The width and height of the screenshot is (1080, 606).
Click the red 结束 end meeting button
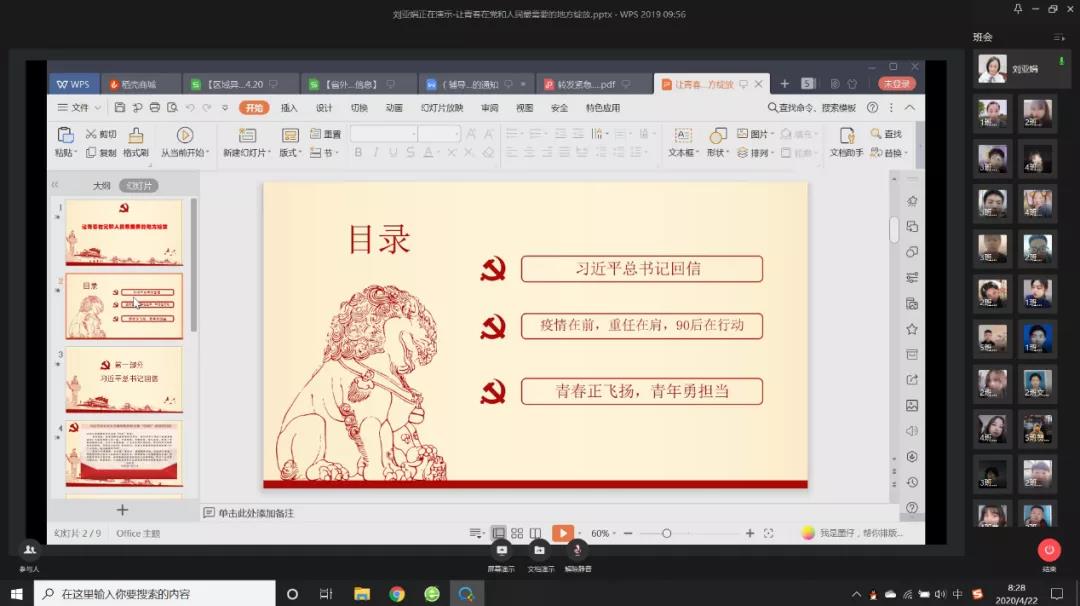pyautogui.click(x=1048, y=549)
